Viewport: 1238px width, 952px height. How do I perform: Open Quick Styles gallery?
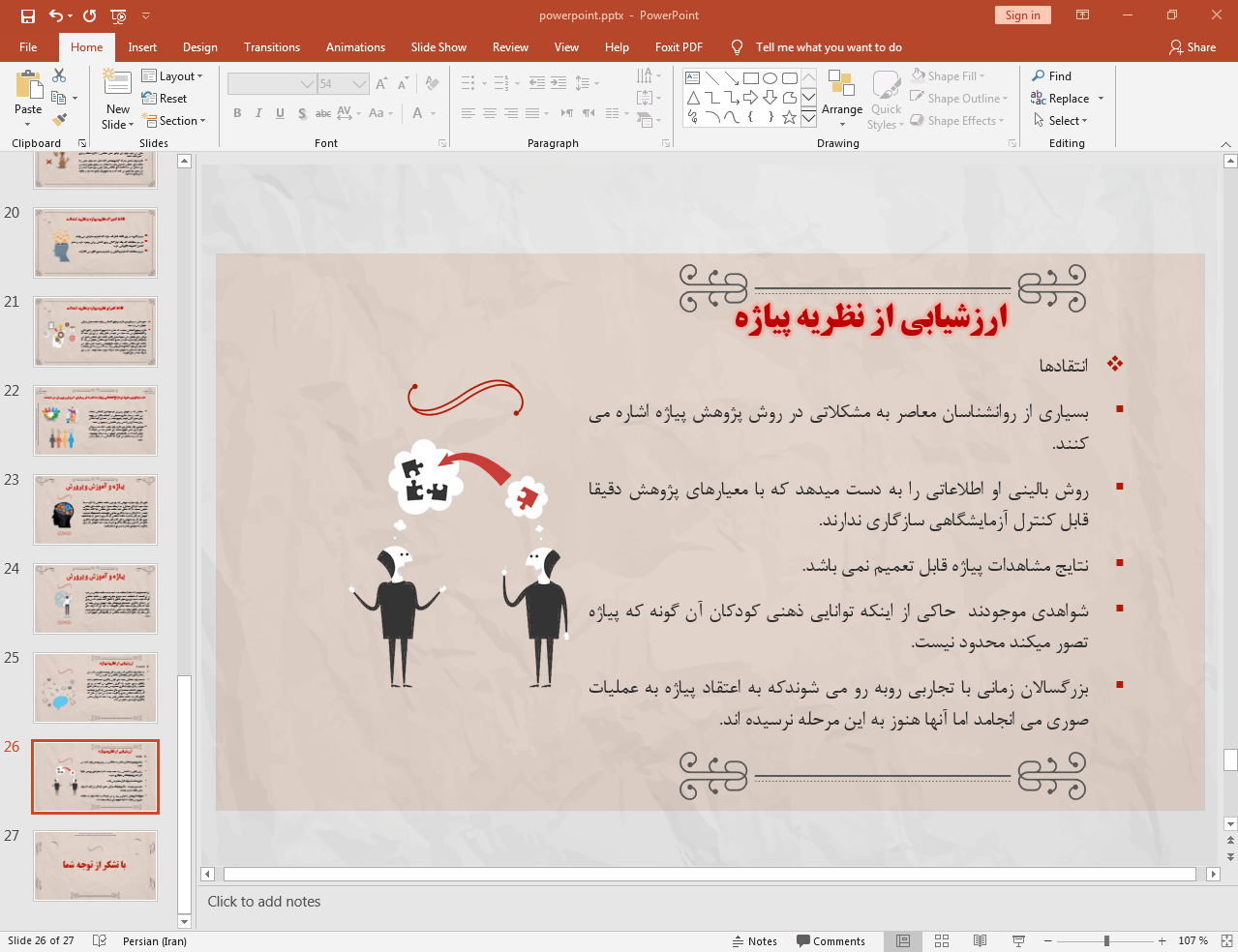pos(885,99)
